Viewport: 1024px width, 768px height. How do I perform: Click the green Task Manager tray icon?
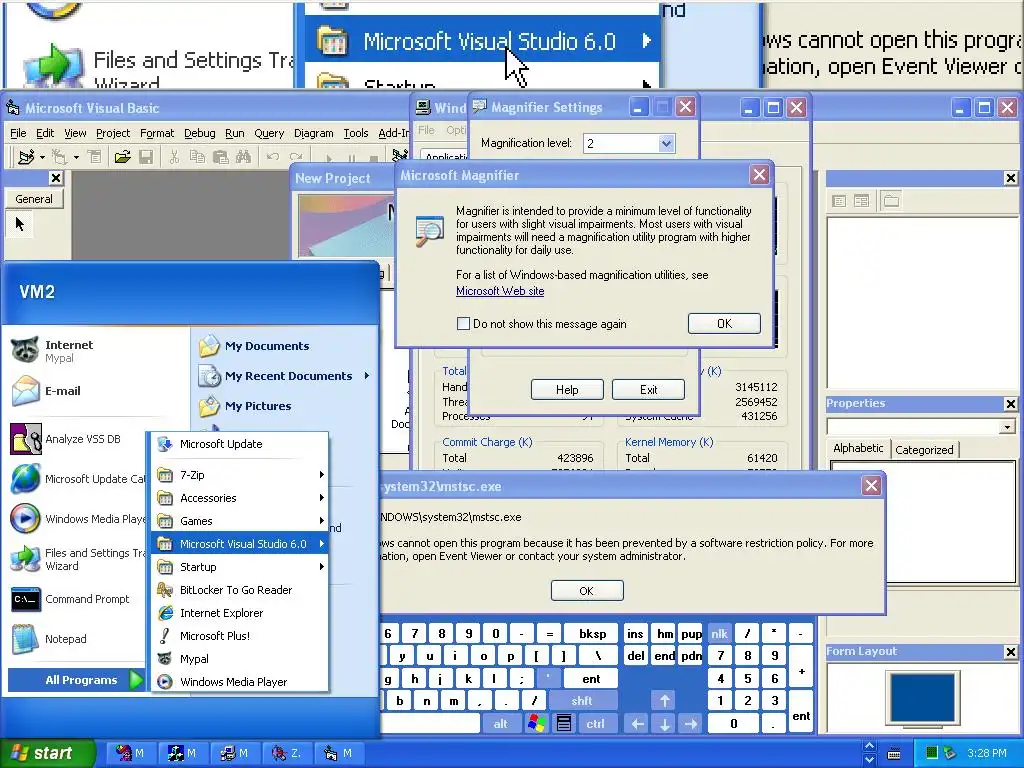pyautogui.click(x=932, y=753)
